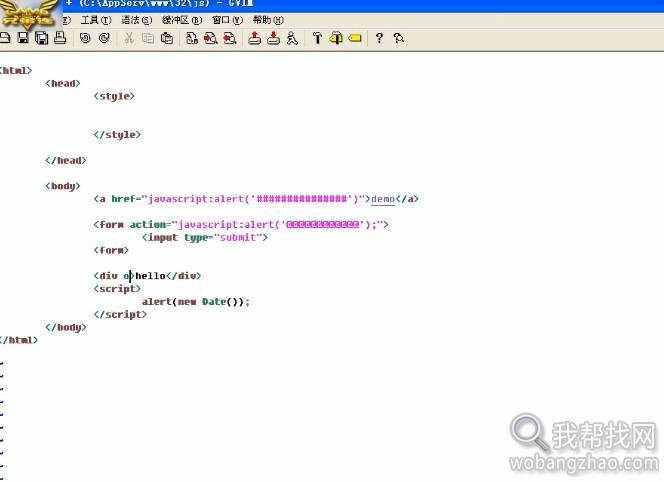Click the closing </html> tag
Image resolution: width=664 pixels, height=482 pixels.
pos(19,340)
